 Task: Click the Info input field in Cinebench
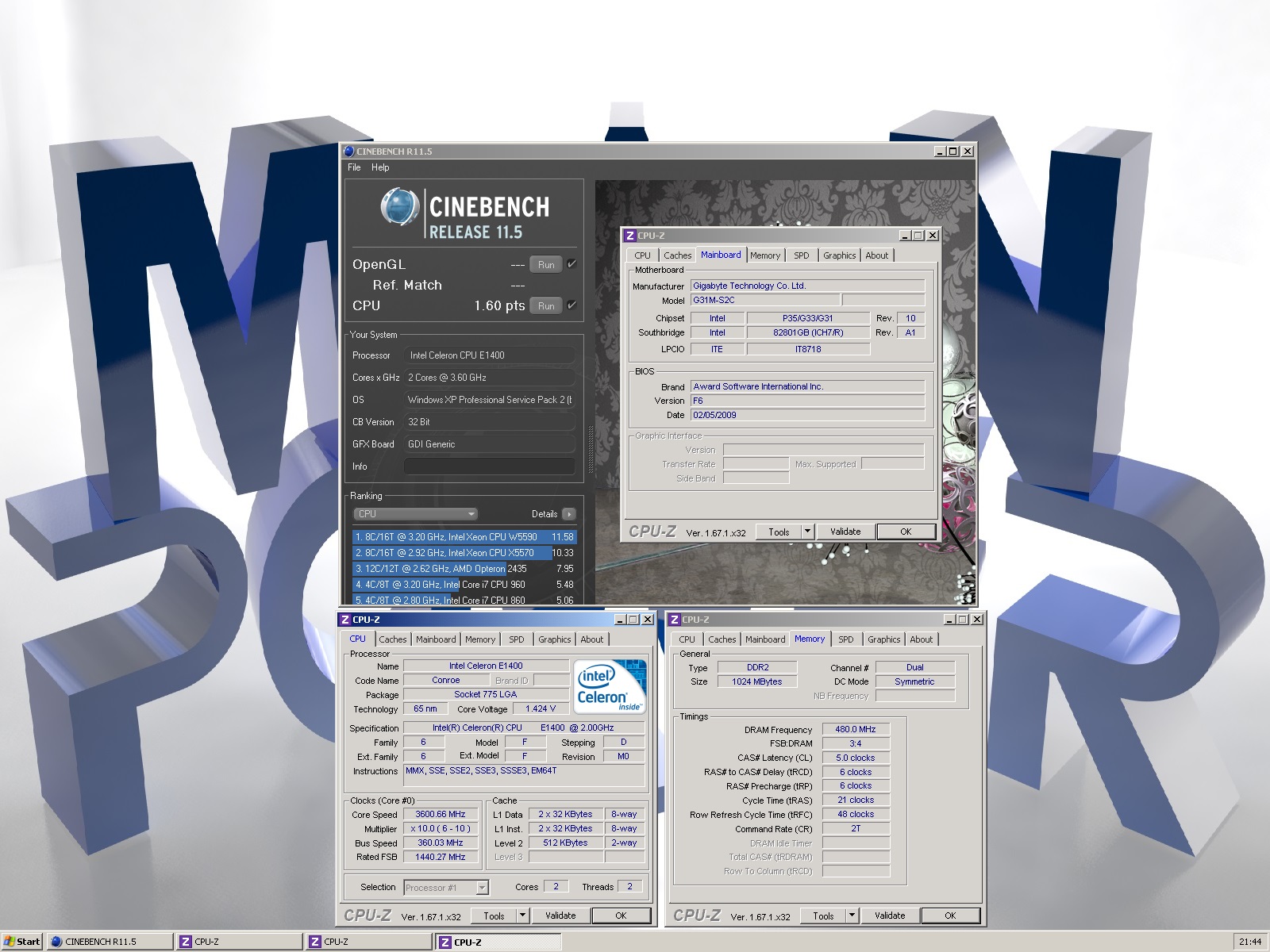[x=490, y=466]
